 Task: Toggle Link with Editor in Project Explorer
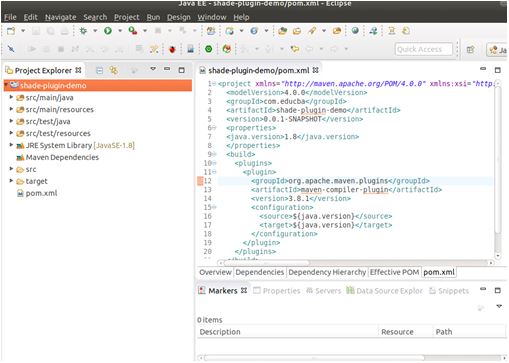click(113, 70)
